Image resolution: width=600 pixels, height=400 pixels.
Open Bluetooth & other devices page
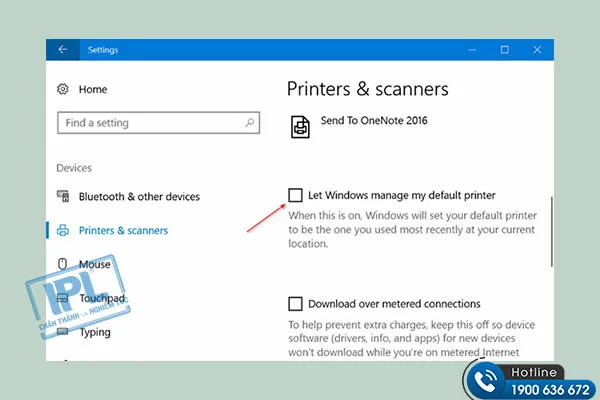tap(139, 196)
